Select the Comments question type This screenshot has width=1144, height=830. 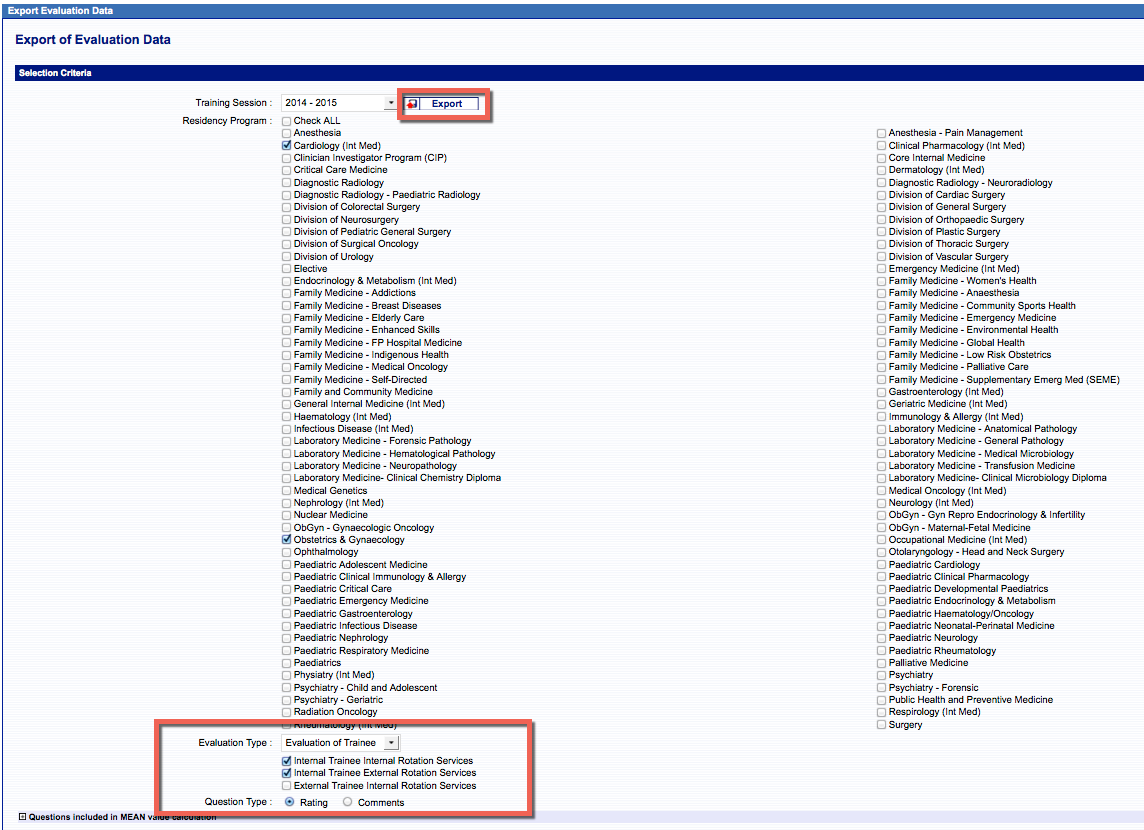click(348, 802)
